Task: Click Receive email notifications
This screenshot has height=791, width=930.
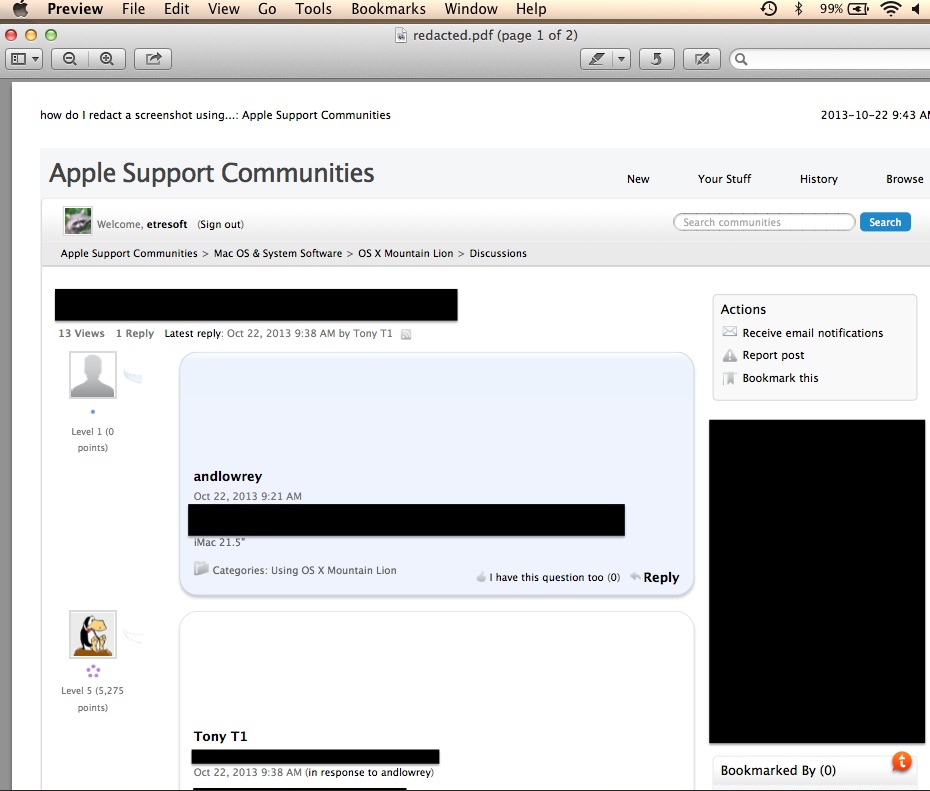Action: point(813,333)
